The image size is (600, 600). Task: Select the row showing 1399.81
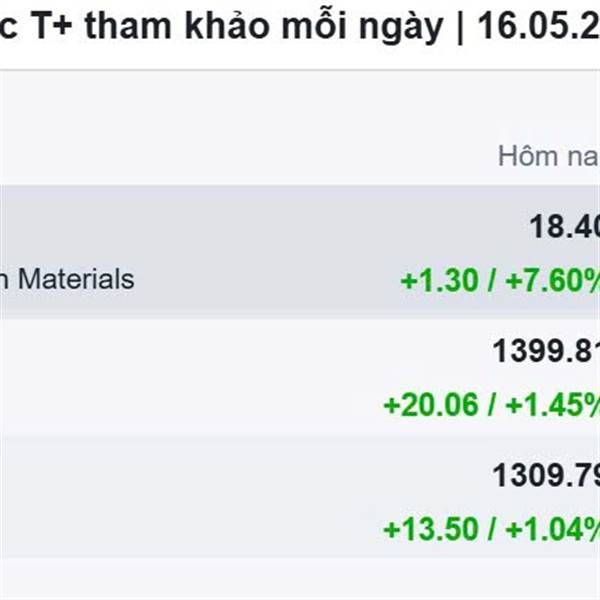point(300,377)
